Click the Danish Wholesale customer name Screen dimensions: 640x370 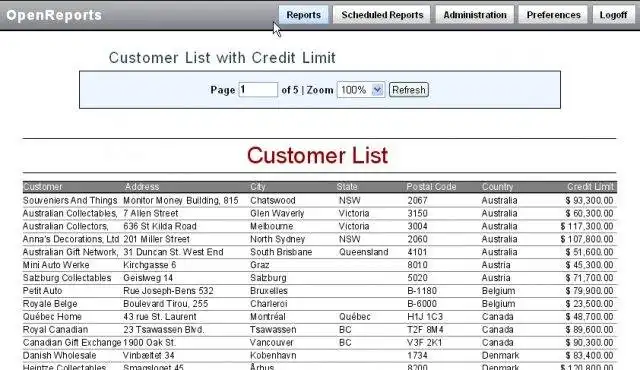pos(60,356)
